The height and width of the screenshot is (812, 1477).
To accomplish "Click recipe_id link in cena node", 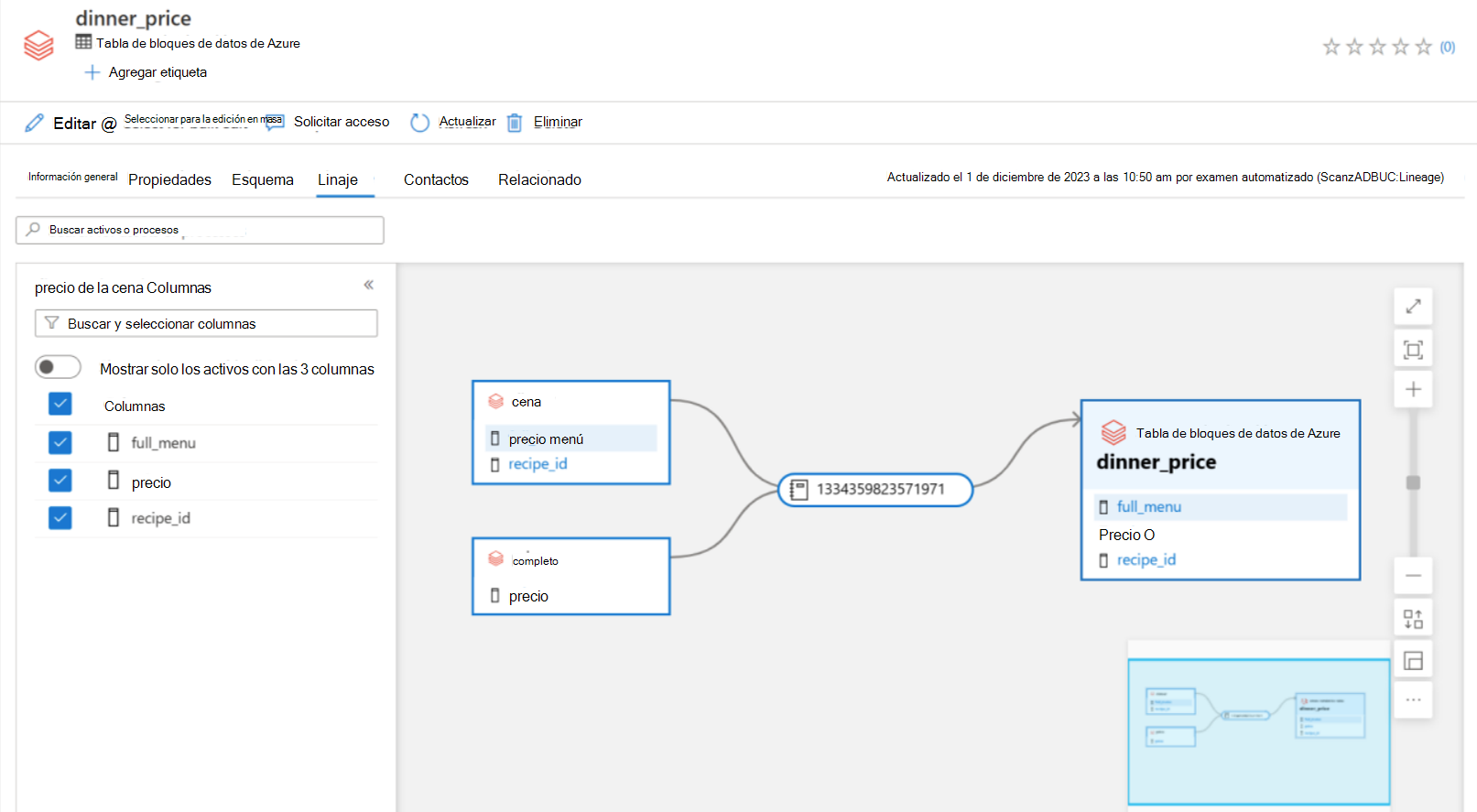I will coord(538,464).
